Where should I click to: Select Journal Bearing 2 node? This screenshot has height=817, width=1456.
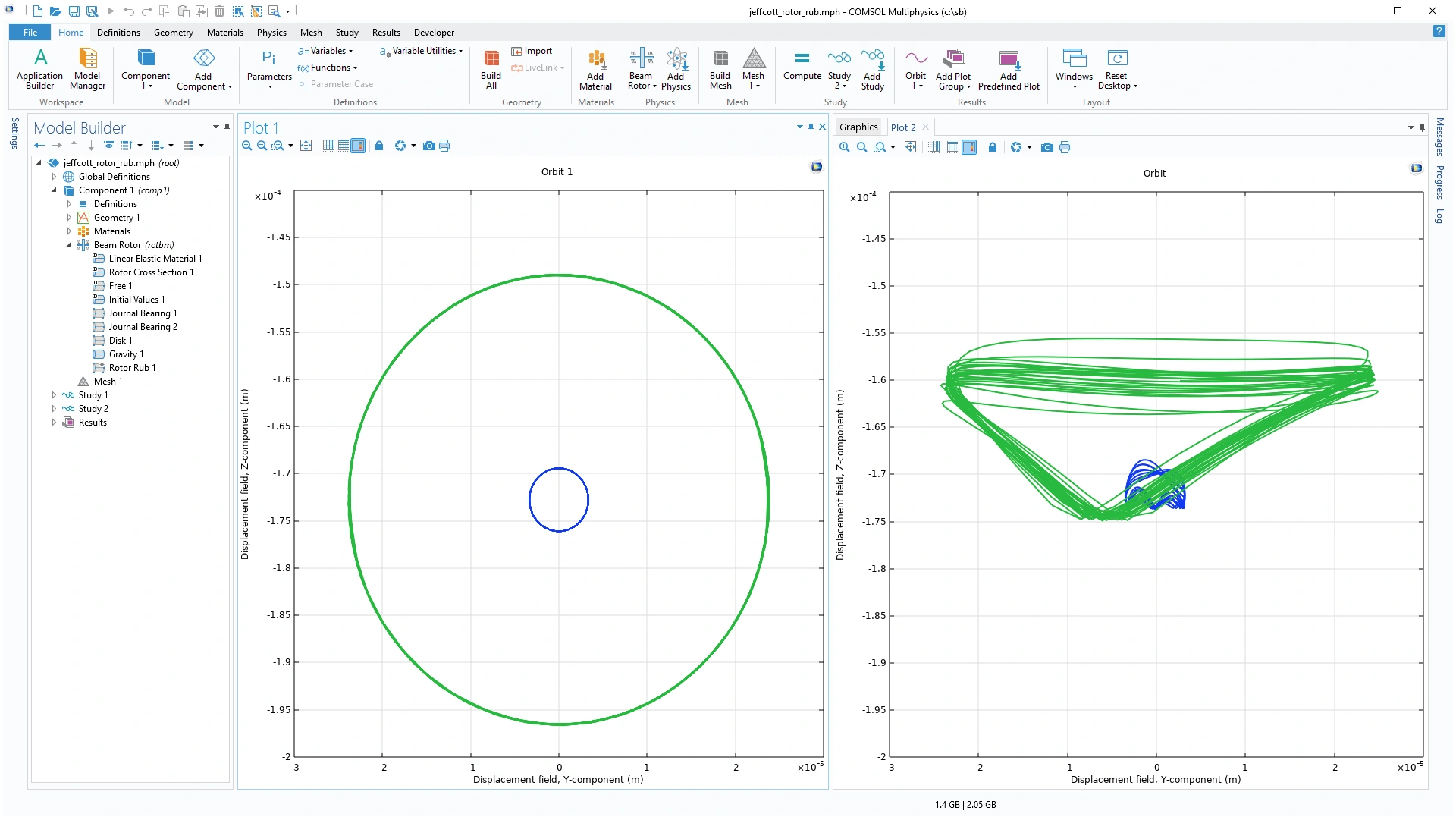tap(143, 327)
